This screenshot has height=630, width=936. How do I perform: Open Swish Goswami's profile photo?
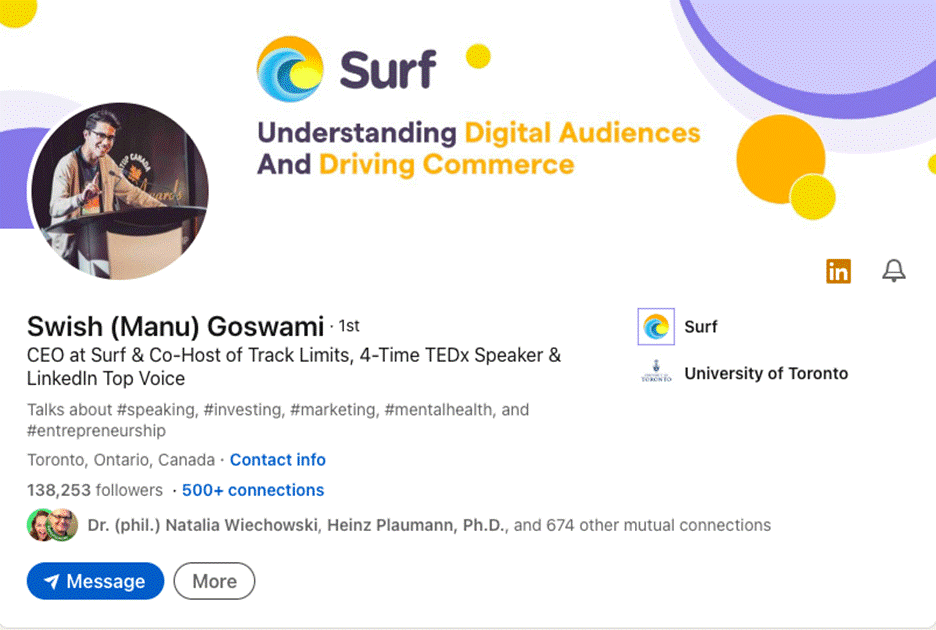[119, 191]
